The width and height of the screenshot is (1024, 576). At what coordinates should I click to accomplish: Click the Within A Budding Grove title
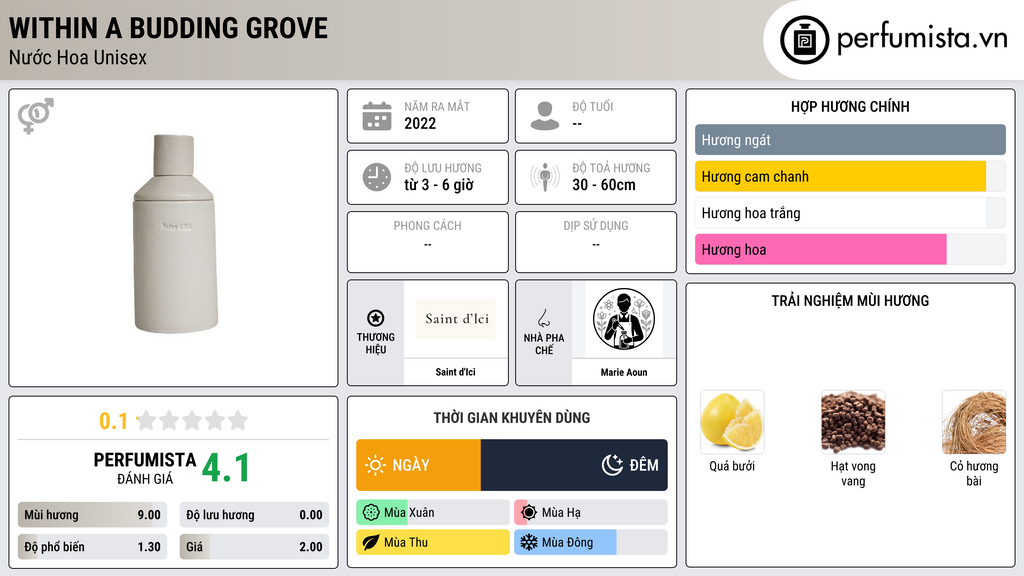(x=168, y=29)
